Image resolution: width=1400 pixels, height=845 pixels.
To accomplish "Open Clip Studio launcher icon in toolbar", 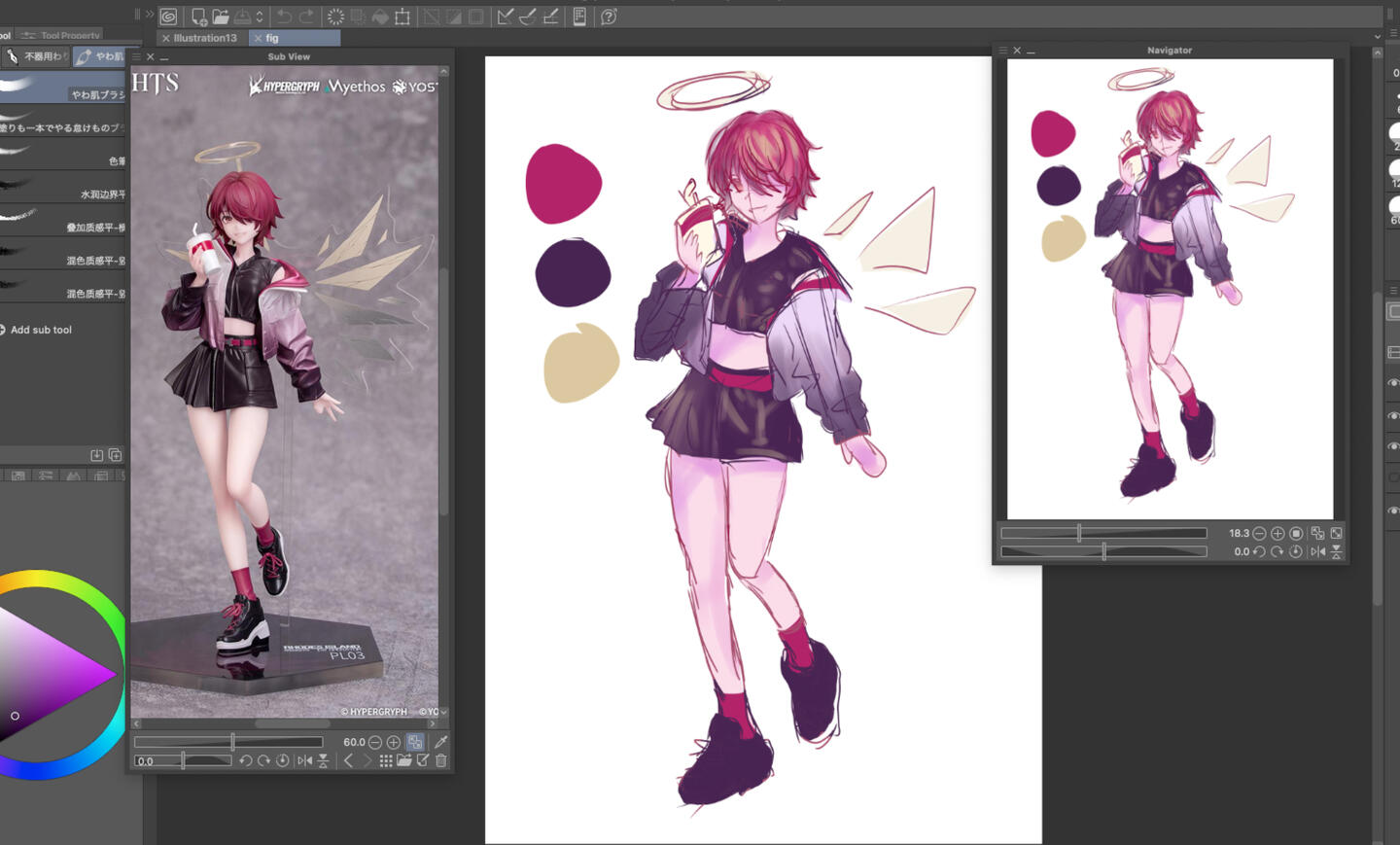I will pyautogui.click(x=168, y=17).
